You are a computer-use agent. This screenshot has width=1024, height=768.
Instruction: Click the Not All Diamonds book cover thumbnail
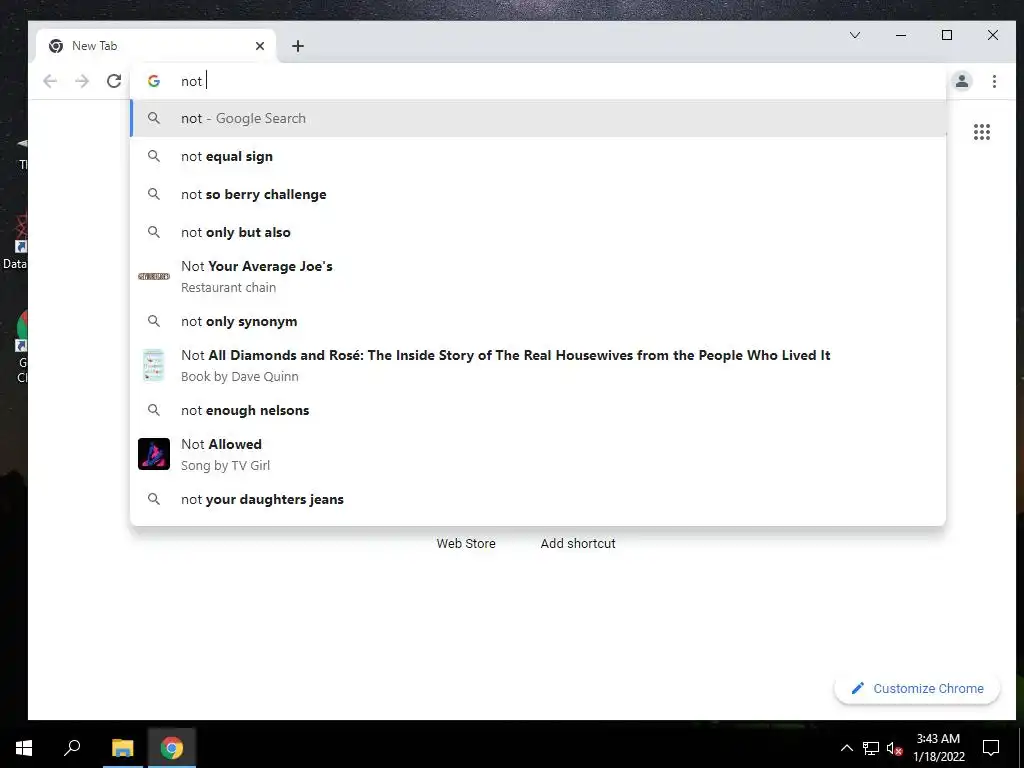pos(153,365)
